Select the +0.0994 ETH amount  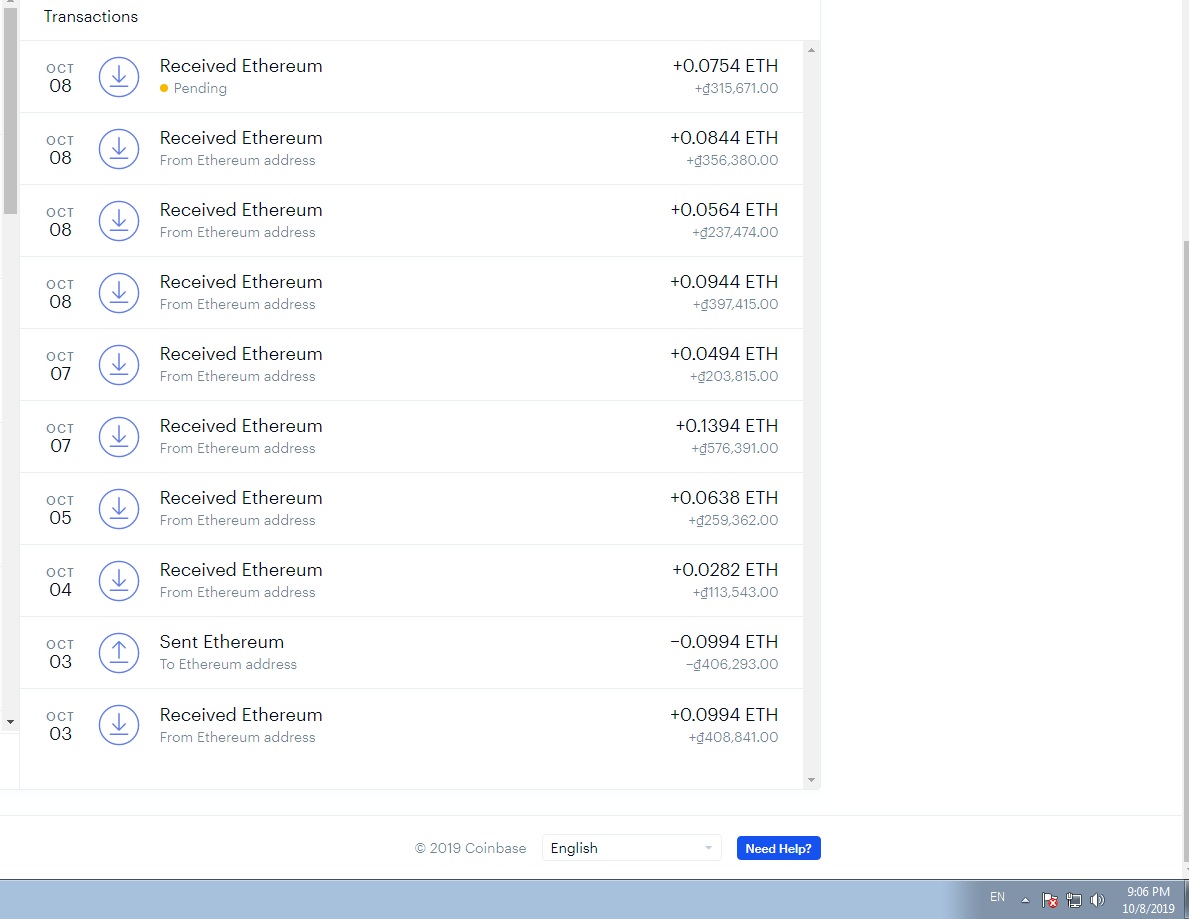tap(724, 715)
